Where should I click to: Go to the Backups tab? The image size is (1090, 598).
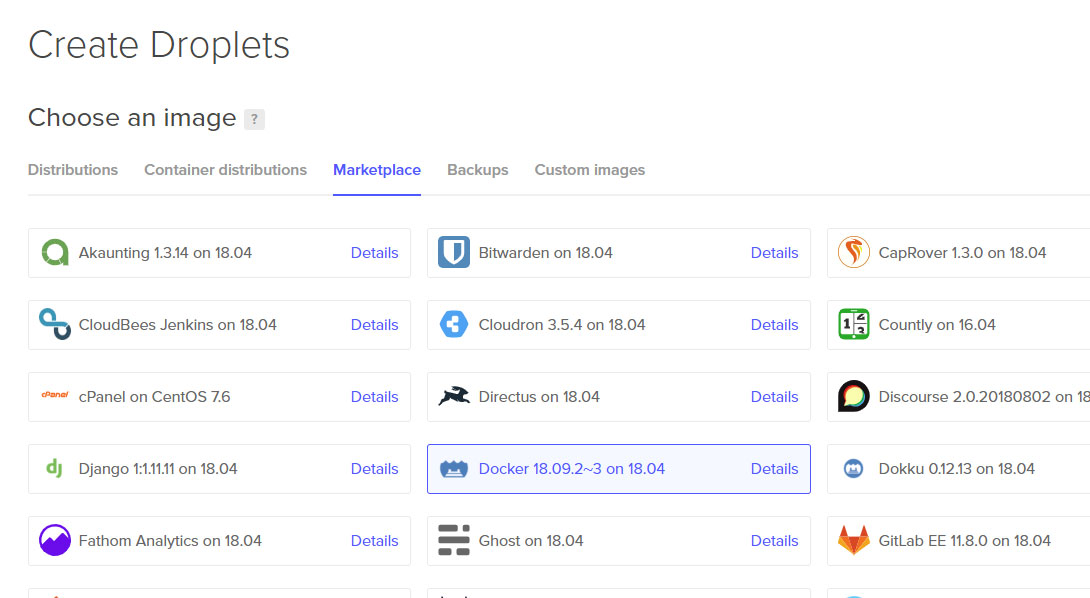pyautogui.click(x=478, y=170)
